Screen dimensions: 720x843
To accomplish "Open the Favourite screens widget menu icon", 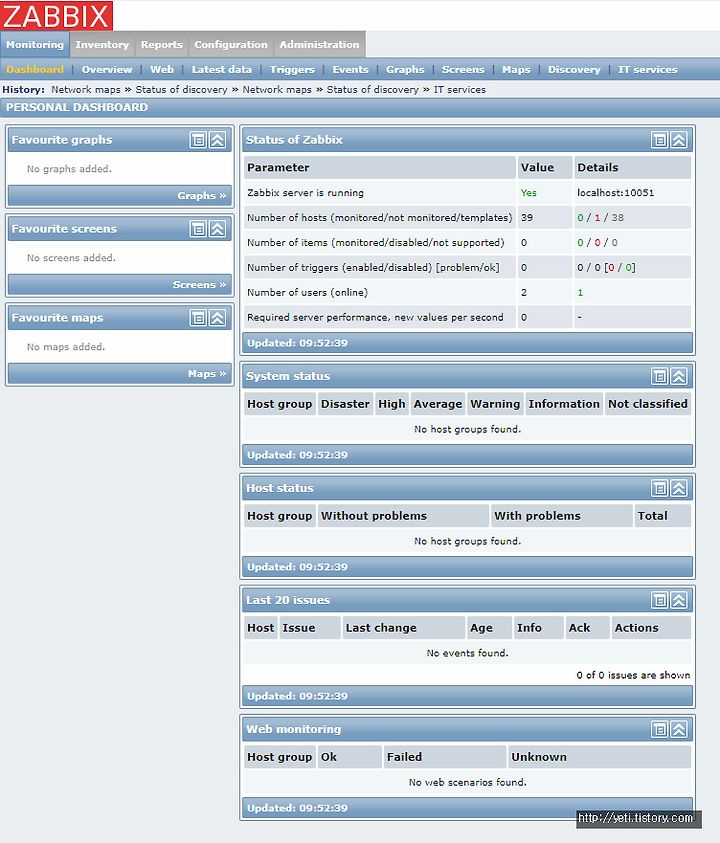I will point(198,228).
